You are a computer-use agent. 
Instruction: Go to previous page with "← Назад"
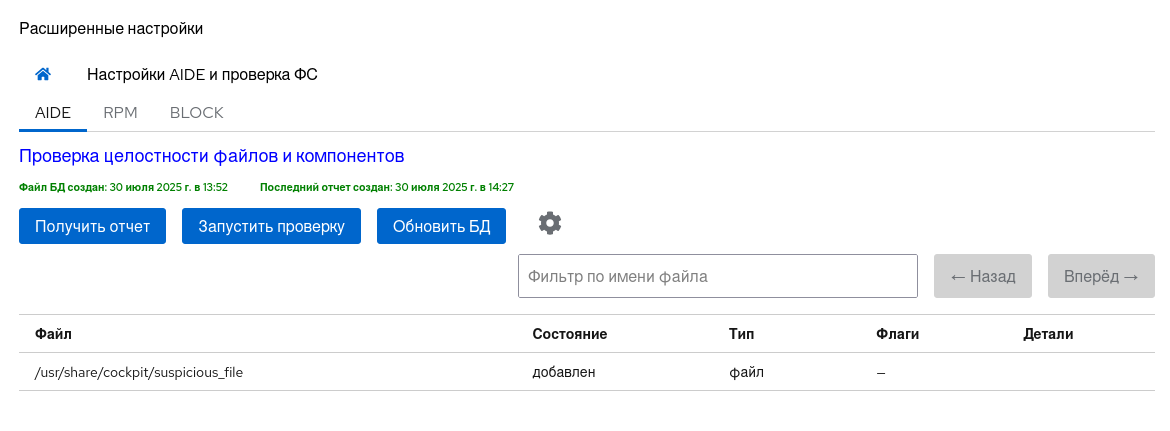click(x=982, y=276)
